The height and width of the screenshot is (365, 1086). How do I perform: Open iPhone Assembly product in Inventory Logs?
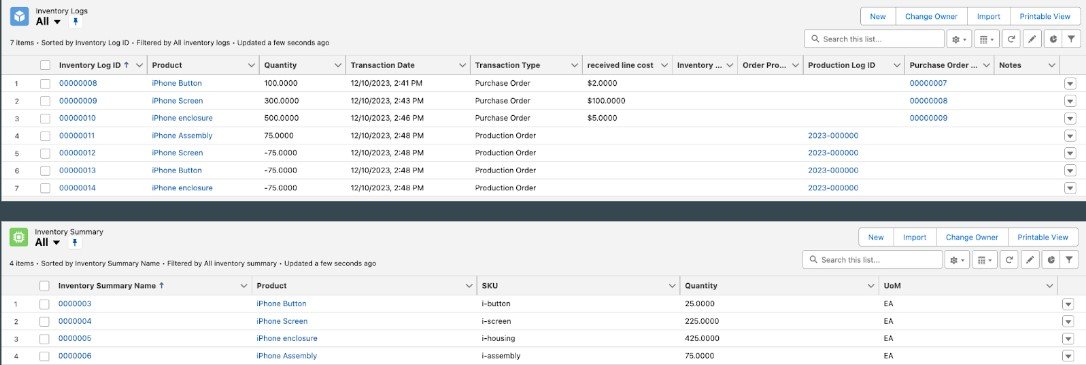(181, 136)
